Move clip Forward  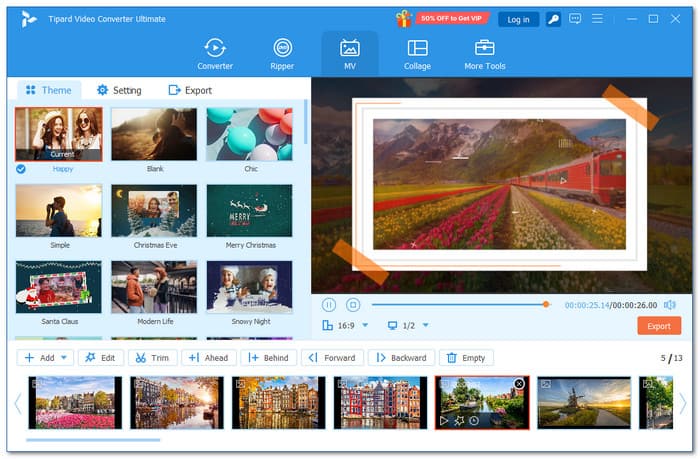coord(332,358)
